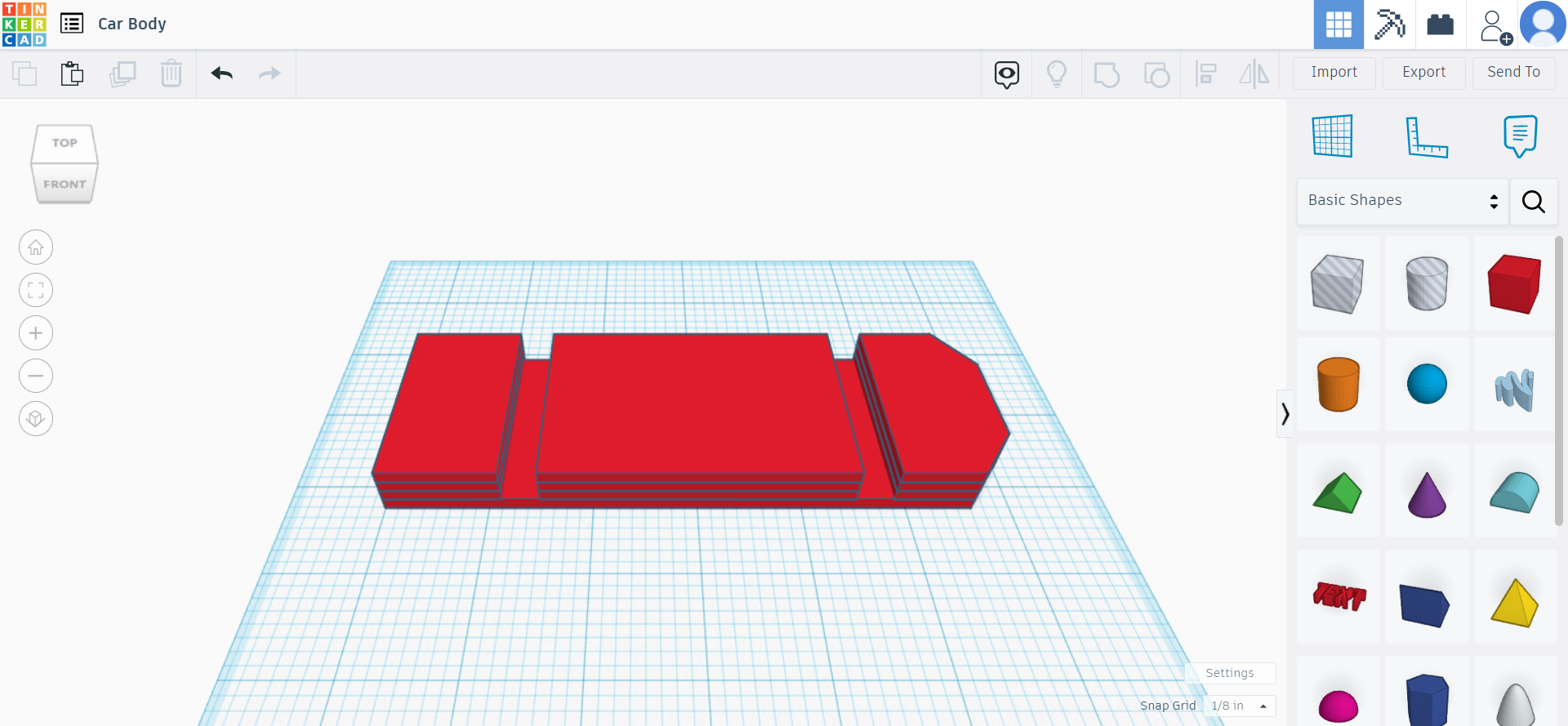Click the Align tool icon
Image resolution: width=1568 pixels, height=726 pixels.
point(1206,74)
